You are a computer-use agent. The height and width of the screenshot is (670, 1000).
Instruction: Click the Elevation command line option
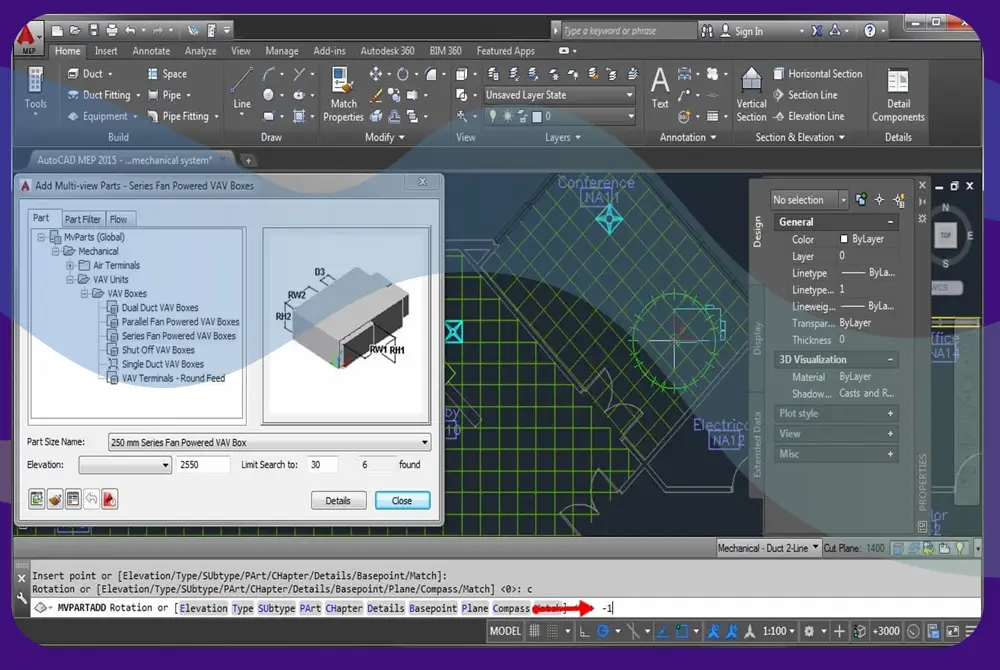pyautogui.click(x=203, y=608)
